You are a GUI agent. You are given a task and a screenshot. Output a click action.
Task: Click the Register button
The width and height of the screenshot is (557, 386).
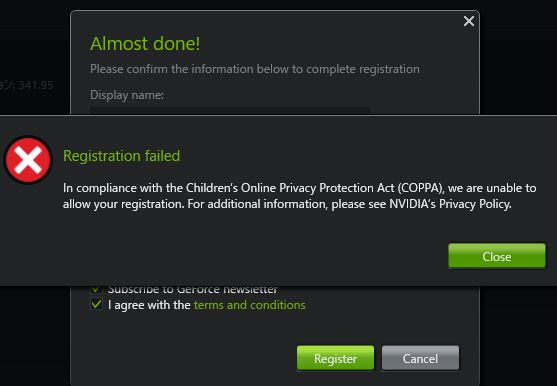point(335,358)
